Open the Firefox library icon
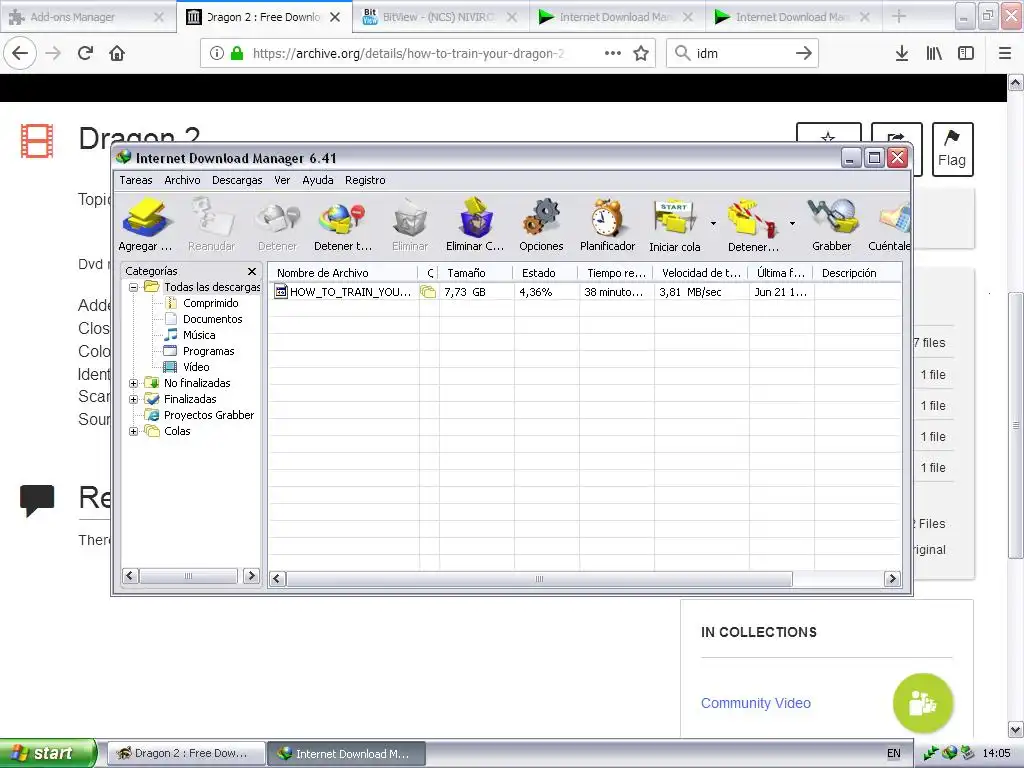The height and width of the screenshot is (768, 1024). pos(934,53)
